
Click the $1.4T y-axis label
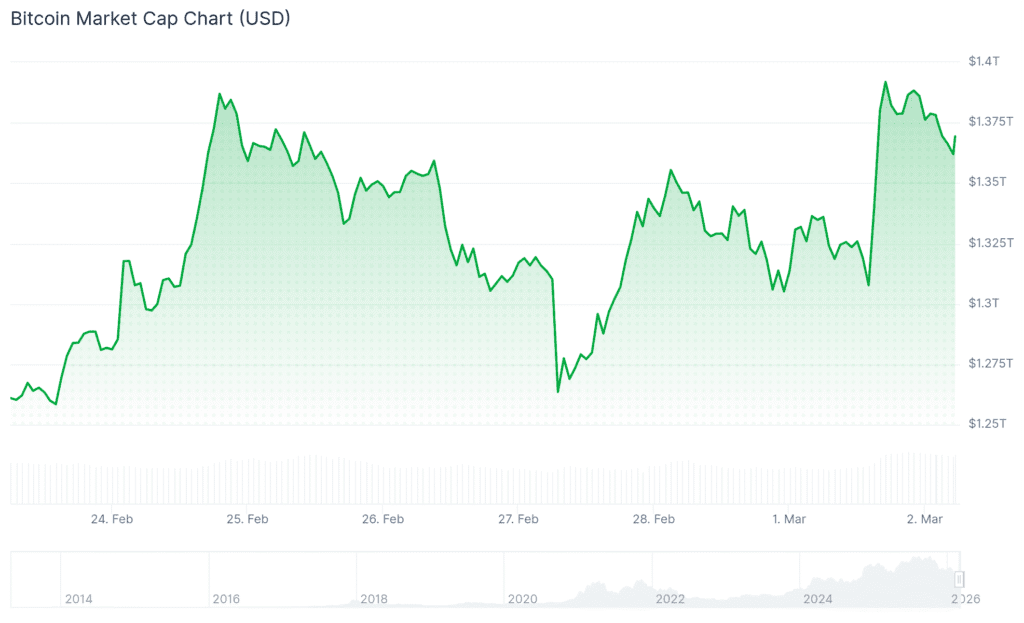coord(983,61)
